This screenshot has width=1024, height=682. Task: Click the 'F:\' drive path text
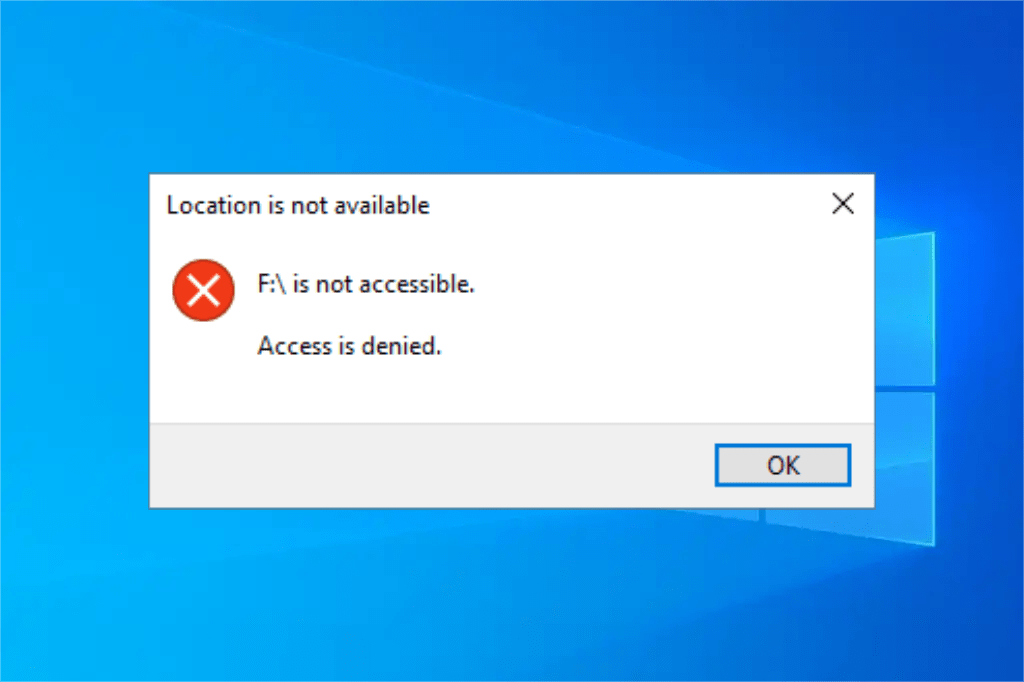(271, 284)
